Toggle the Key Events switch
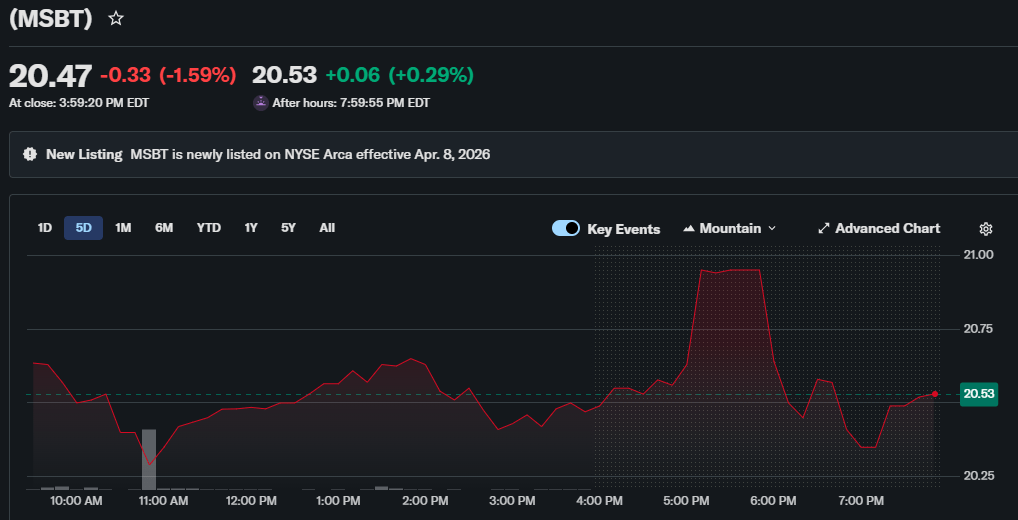This screenshot has width=1018, height=520. pos(566,229)
